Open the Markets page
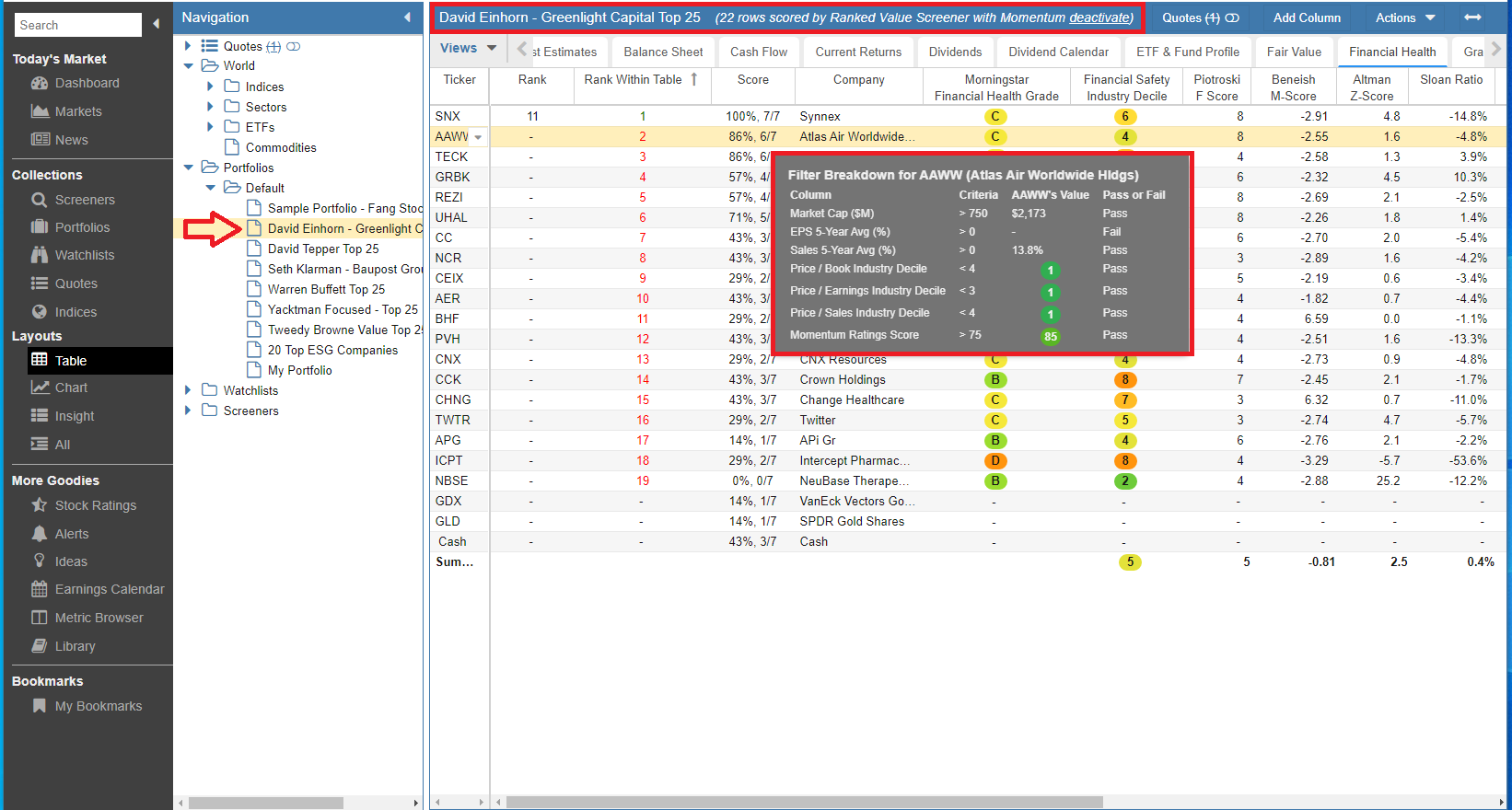The image size is (1512, 810). (x=78, y=111)
